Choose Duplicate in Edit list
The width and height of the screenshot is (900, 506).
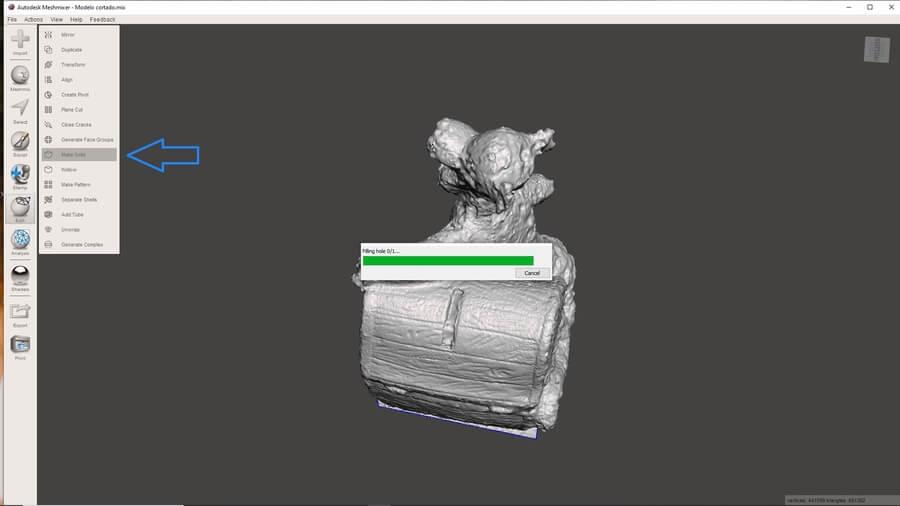point(79,50)
